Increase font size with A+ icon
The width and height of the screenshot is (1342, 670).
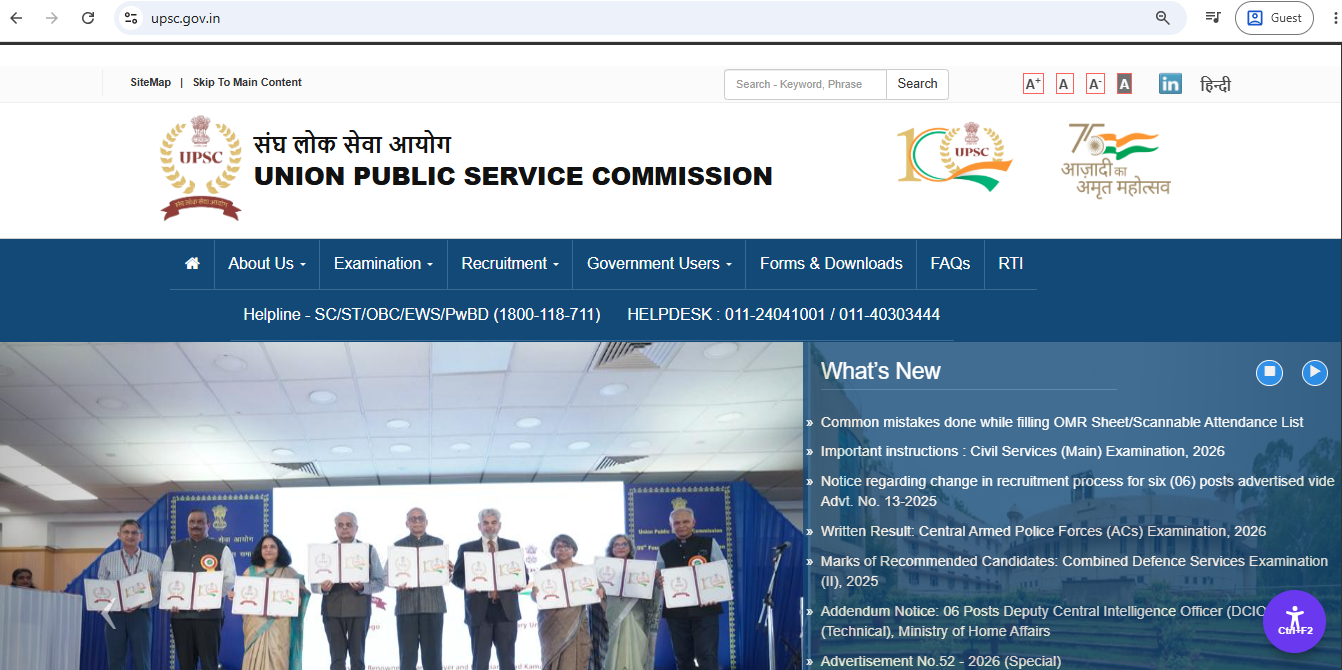[x=1033, y=84]
